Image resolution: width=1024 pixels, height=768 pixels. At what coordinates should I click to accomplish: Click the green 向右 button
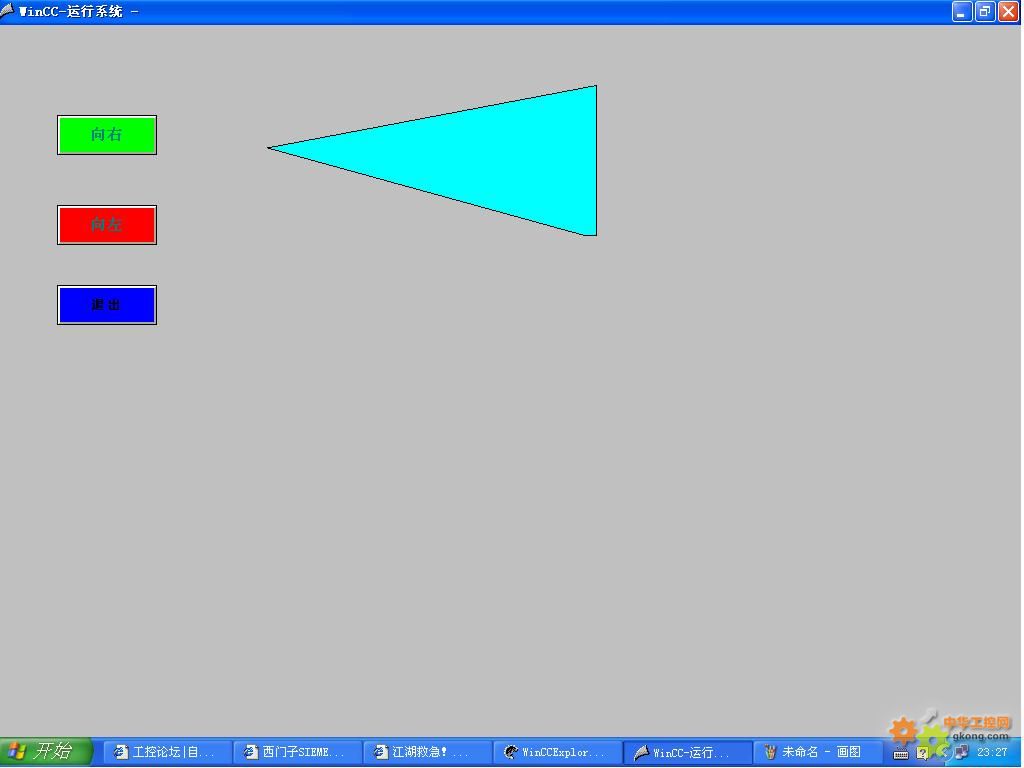tap(106, 135)
